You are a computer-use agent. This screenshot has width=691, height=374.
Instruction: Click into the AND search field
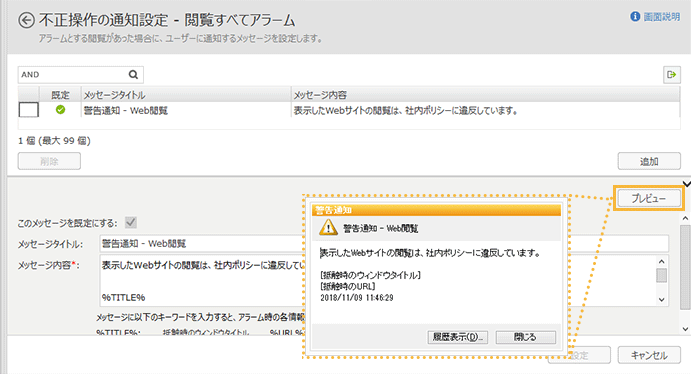point(73,74)
